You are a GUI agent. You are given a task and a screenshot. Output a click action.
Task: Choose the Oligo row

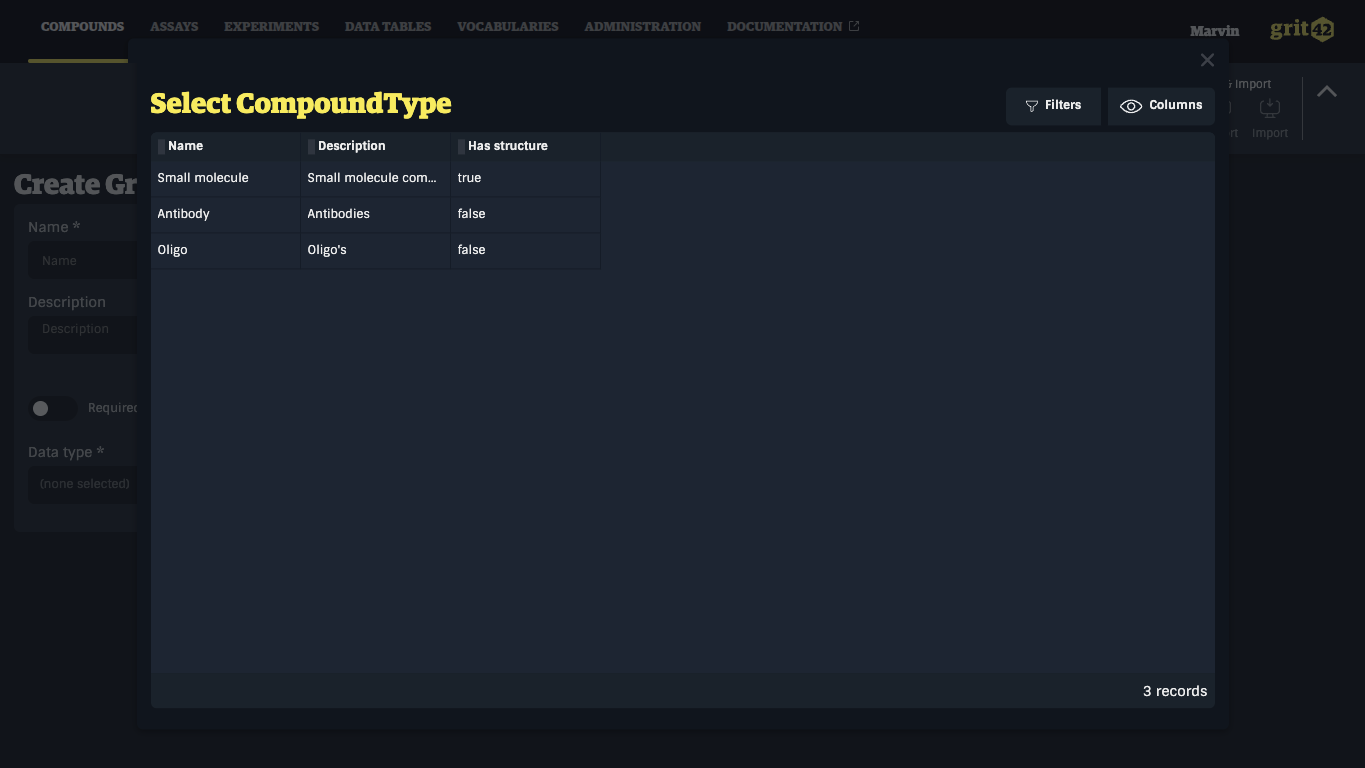[375, 250]
